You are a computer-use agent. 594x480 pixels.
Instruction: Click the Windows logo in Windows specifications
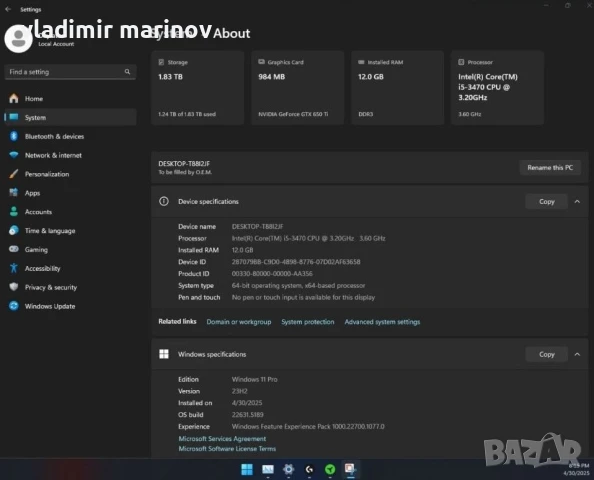click(164, 354)
